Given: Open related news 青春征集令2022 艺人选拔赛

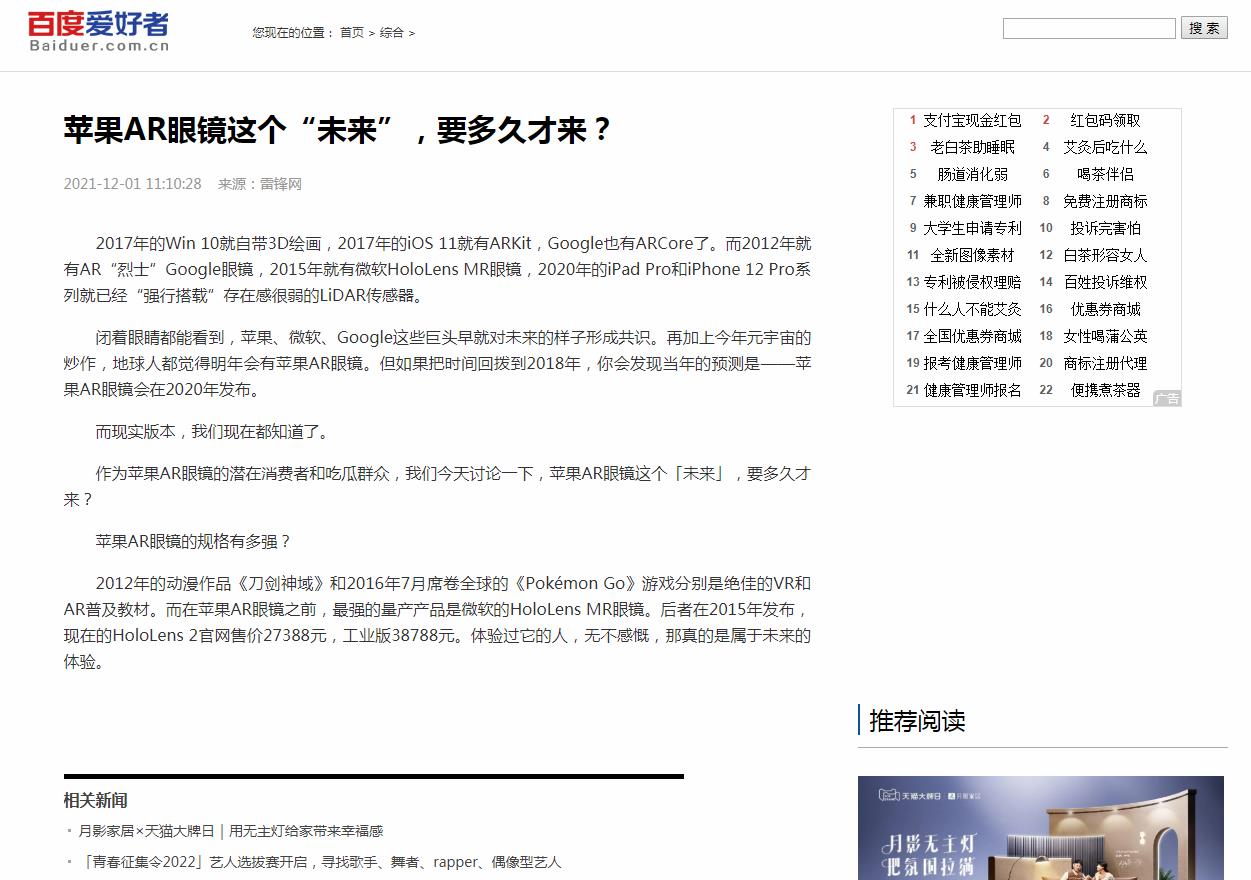Looking at the screenshot, I should 322,862.
